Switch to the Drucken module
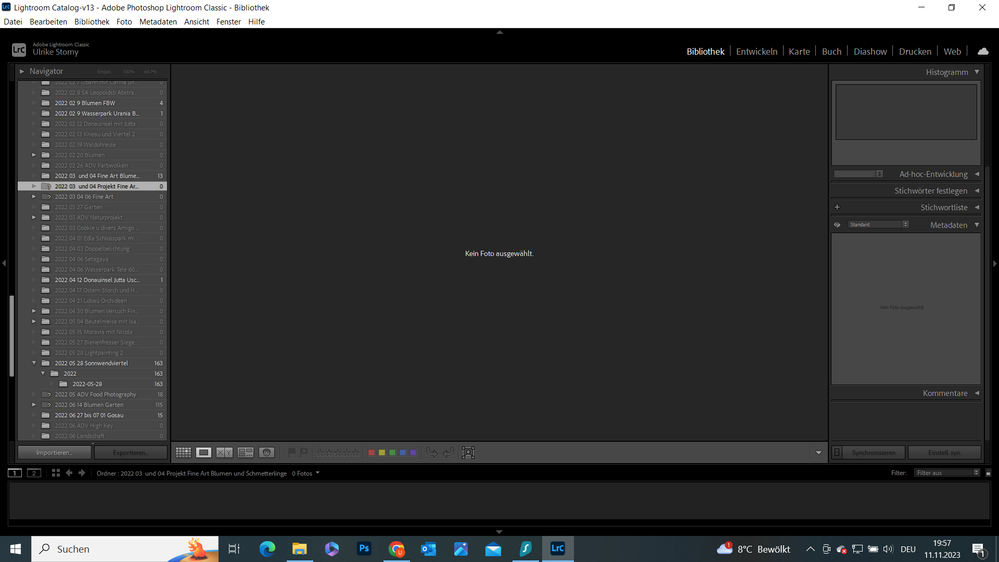The height and width of the screenshot is (562, 999). (915, 52)
